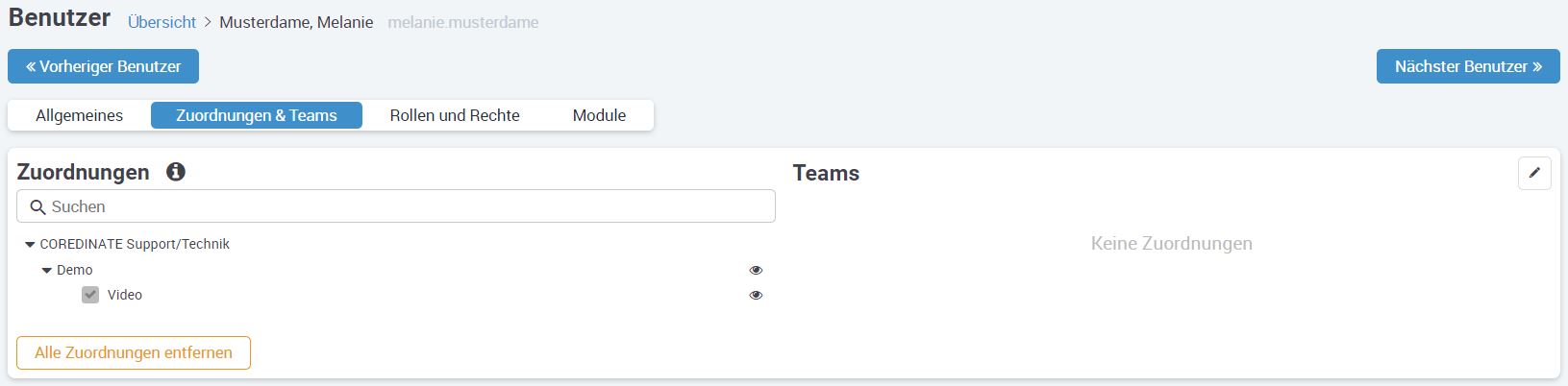Select the Demo tree item label

click(75, 270)
